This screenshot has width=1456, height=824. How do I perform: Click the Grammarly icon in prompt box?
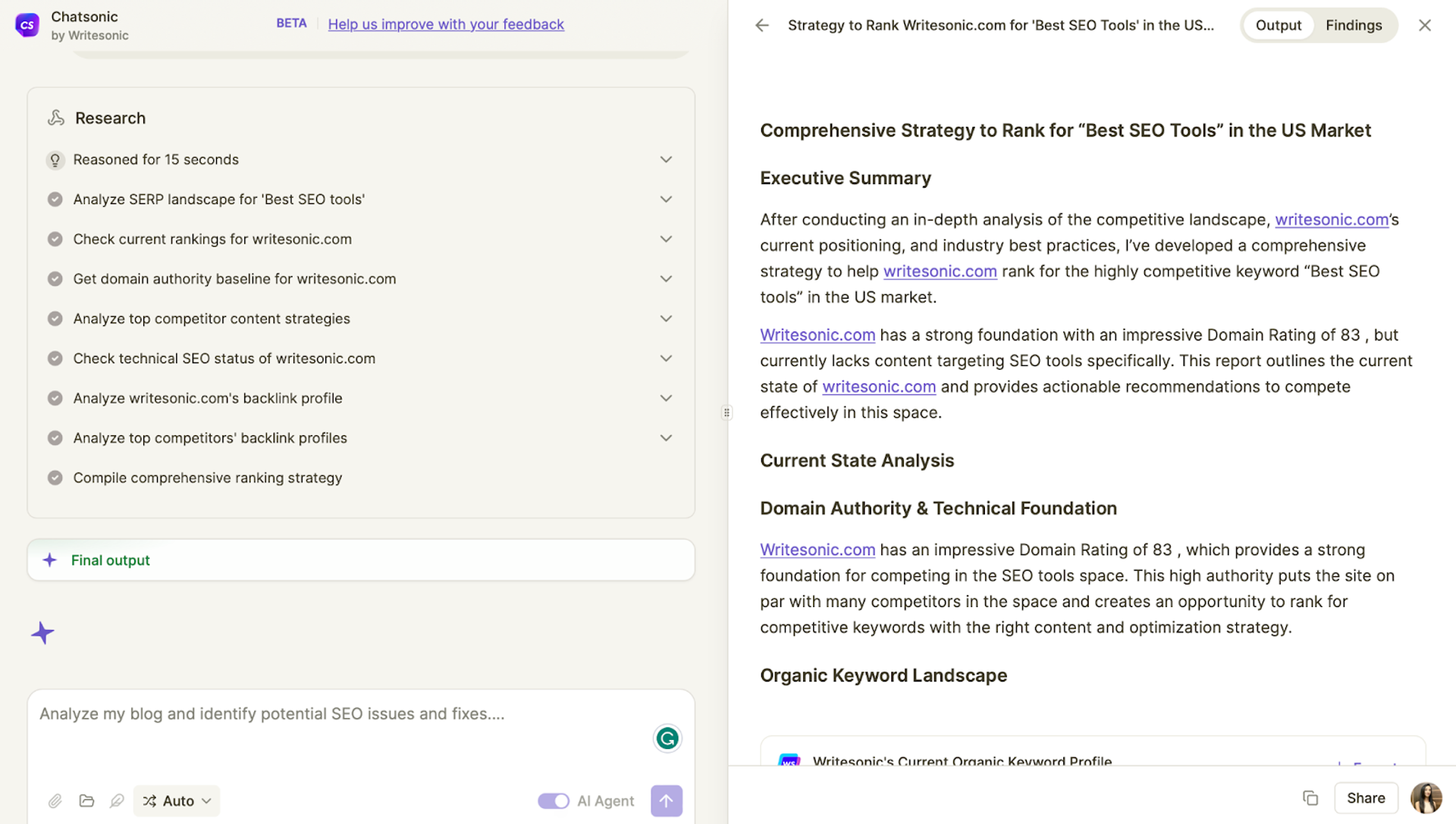[x=667, y=738]
